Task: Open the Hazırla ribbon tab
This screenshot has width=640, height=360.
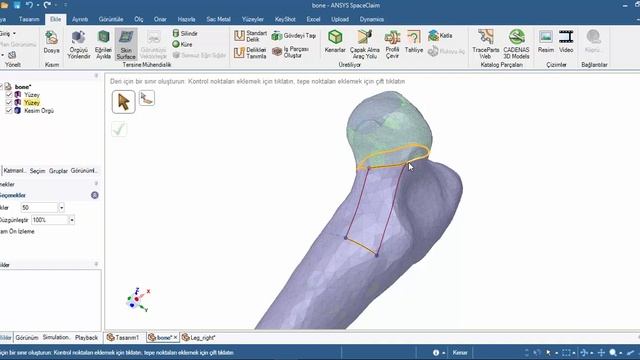Action: click(x=186, y=19)
